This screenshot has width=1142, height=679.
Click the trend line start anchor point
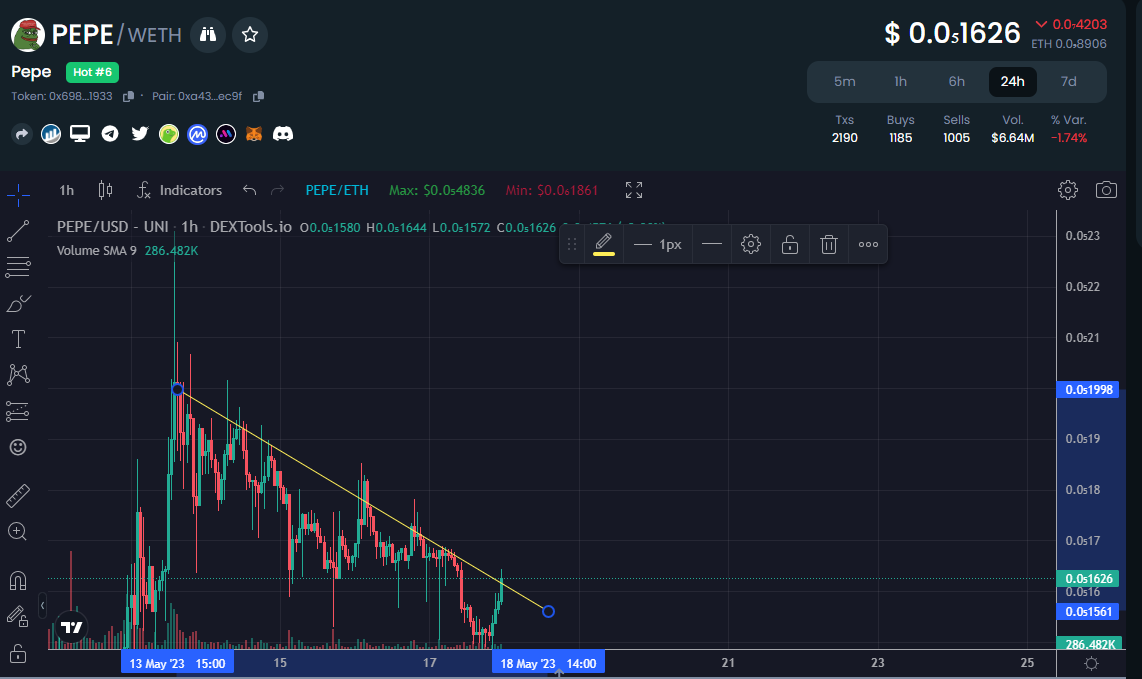point(177,390)
